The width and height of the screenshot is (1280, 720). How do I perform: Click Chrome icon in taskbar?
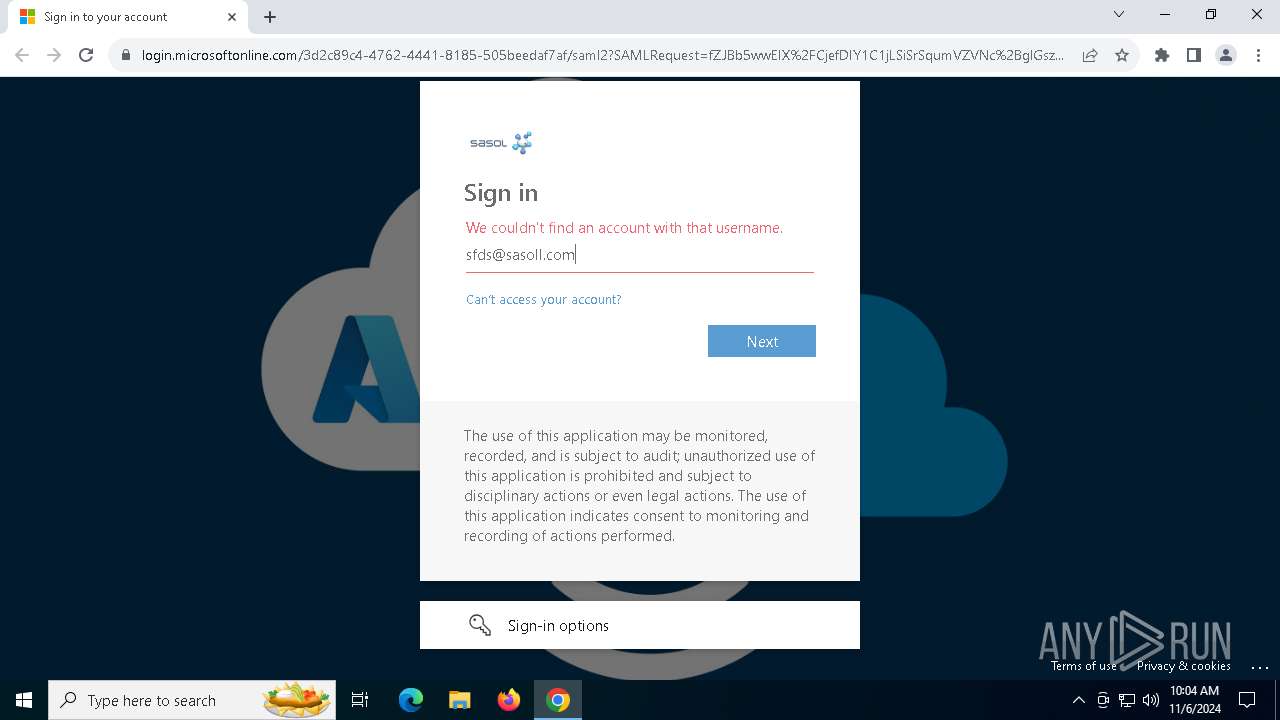pos(558,700)
